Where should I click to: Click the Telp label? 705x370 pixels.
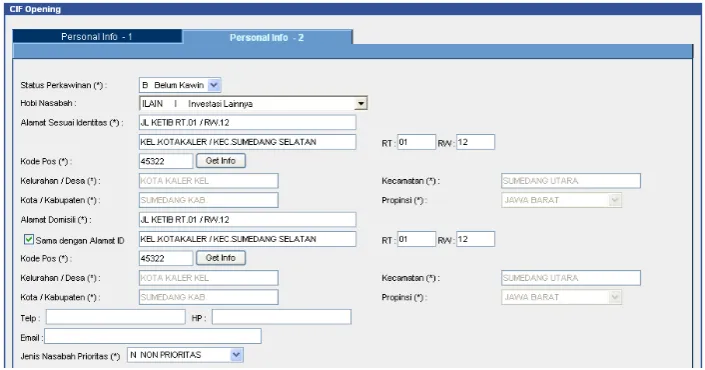30,318
